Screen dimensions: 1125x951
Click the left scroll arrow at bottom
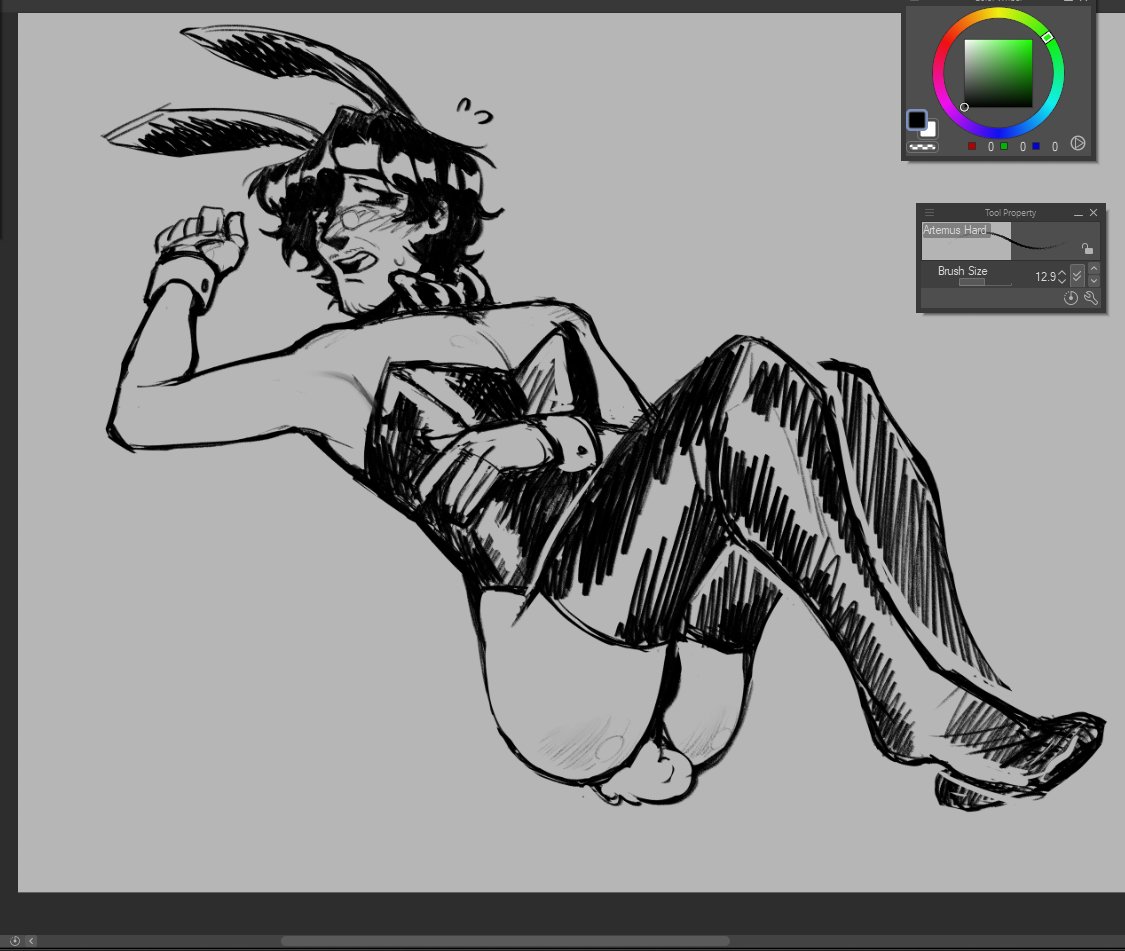[x=31, y=940]
